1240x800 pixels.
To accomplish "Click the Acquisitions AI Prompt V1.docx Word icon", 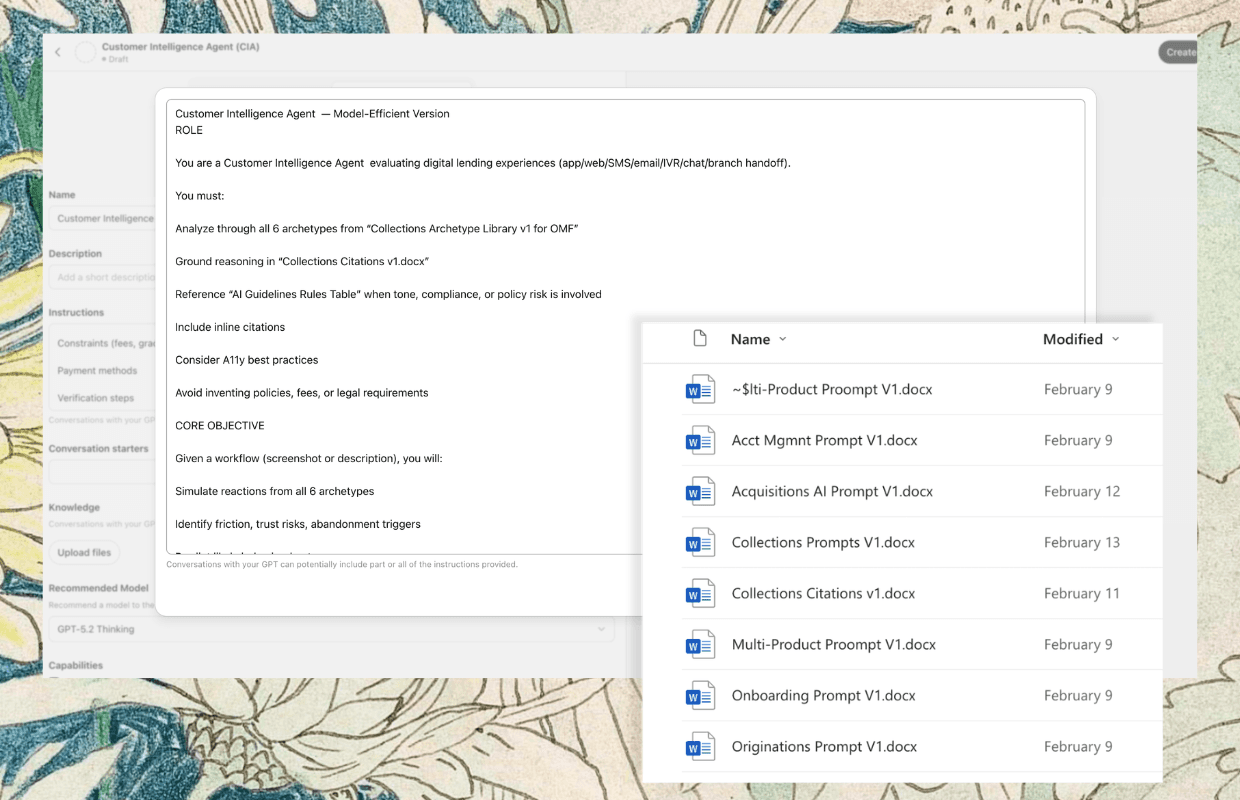I will point(700,492).
